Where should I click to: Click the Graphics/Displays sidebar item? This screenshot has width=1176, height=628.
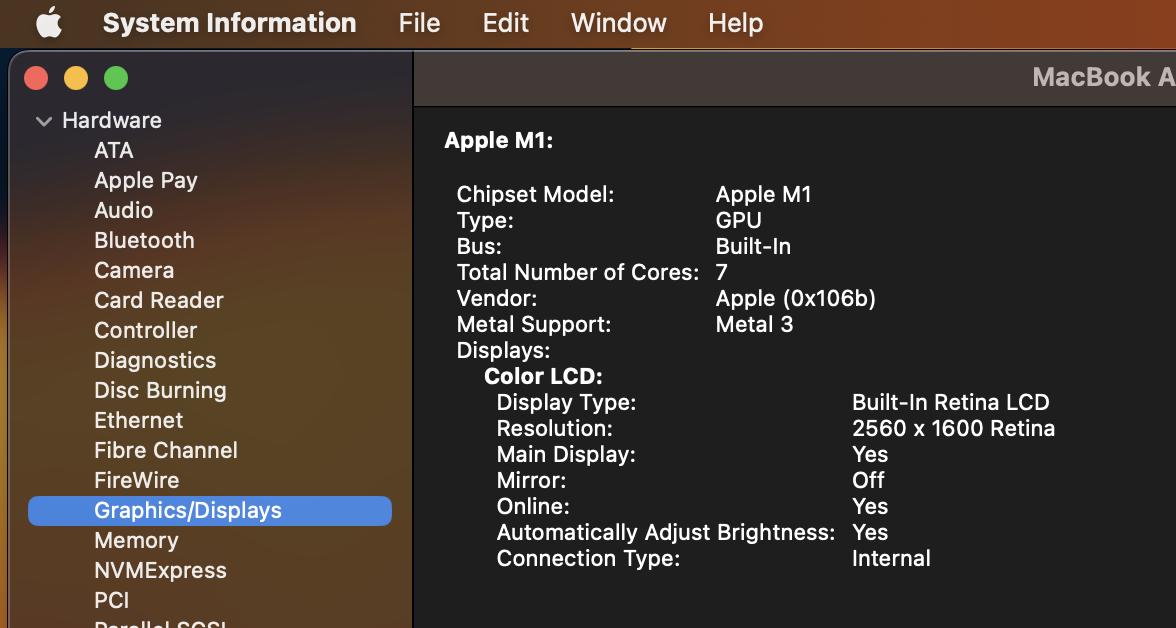click(x=188, y=510)
